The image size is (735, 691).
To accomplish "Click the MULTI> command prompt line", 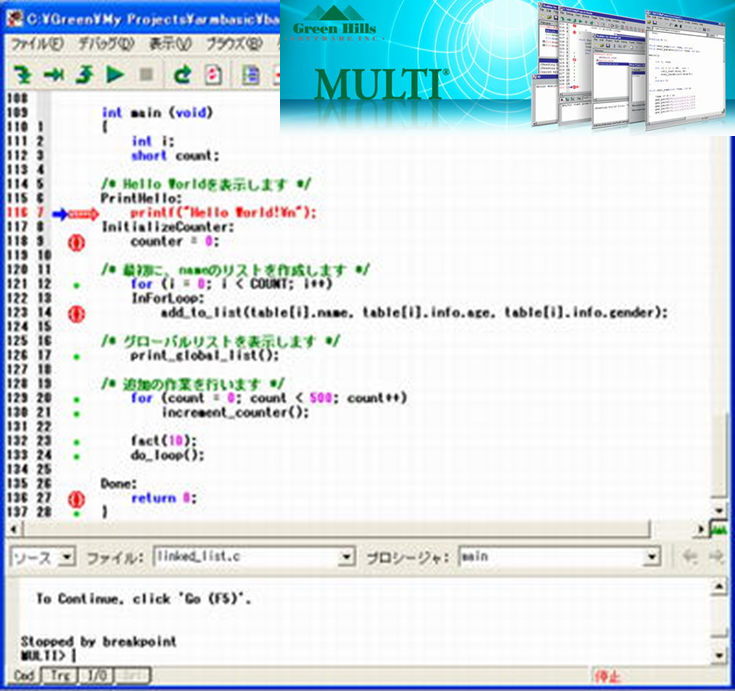I will click(x=48, y=655).
